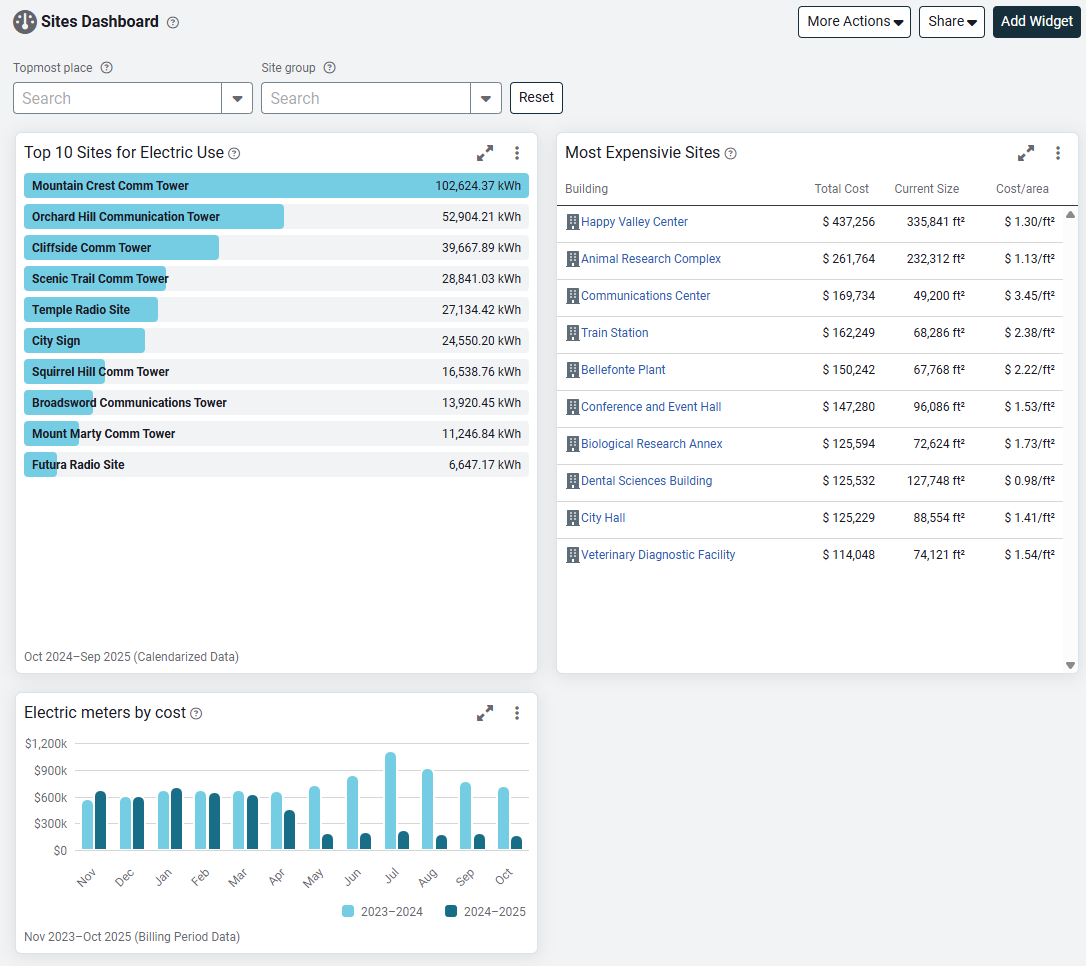Click the Add Widget button
The width and height of the screenshot is (1086, 966).
point(1037,22)
